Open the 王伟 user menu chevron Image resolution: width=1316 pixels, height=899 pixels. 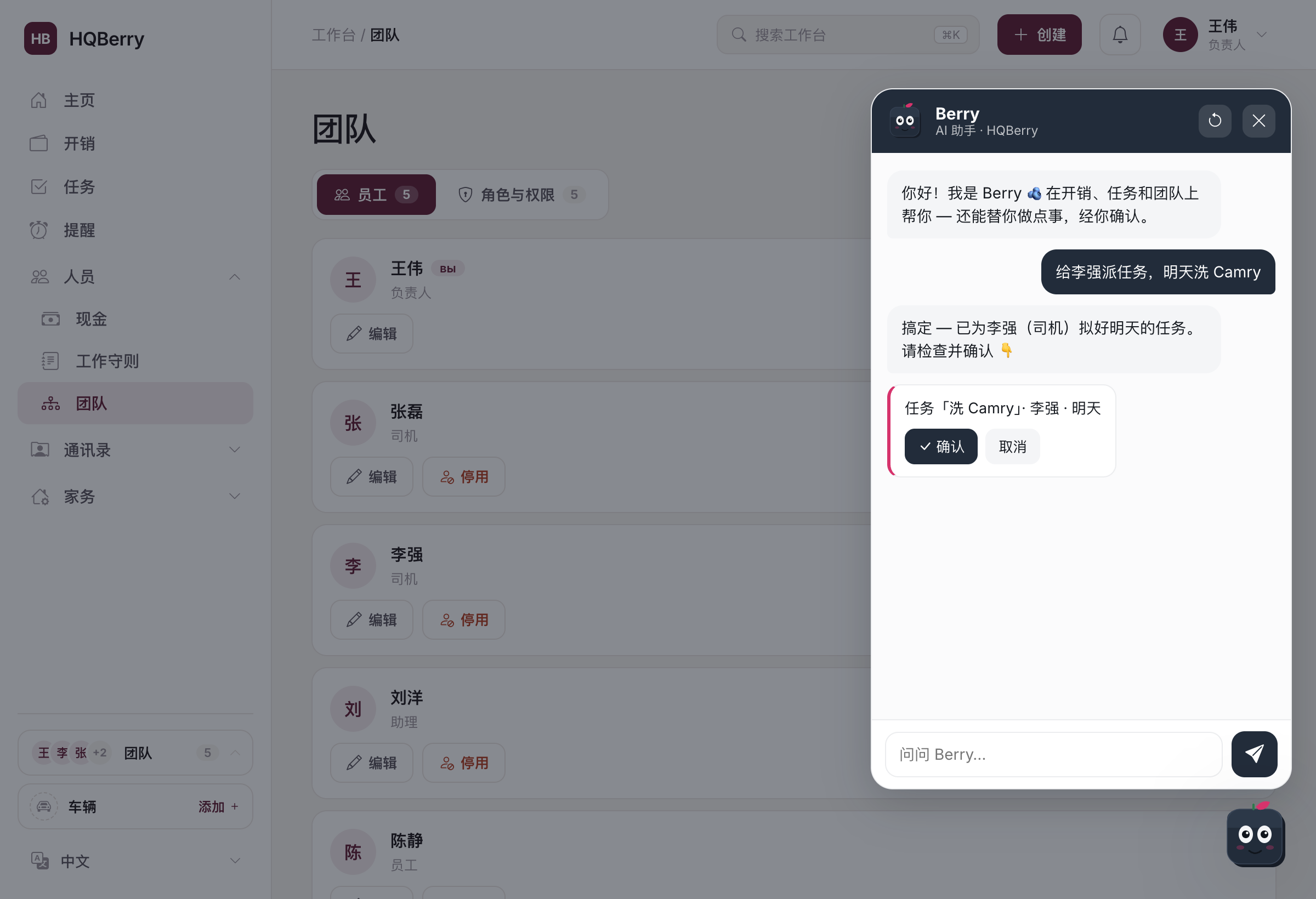tap(1262, 35)
